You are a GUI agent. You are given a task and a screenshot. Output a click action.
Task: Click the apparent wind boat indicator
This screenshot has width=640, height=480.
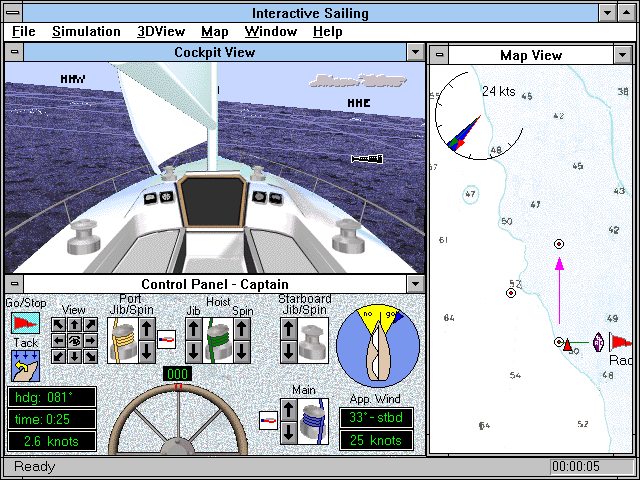pos(378,346)
